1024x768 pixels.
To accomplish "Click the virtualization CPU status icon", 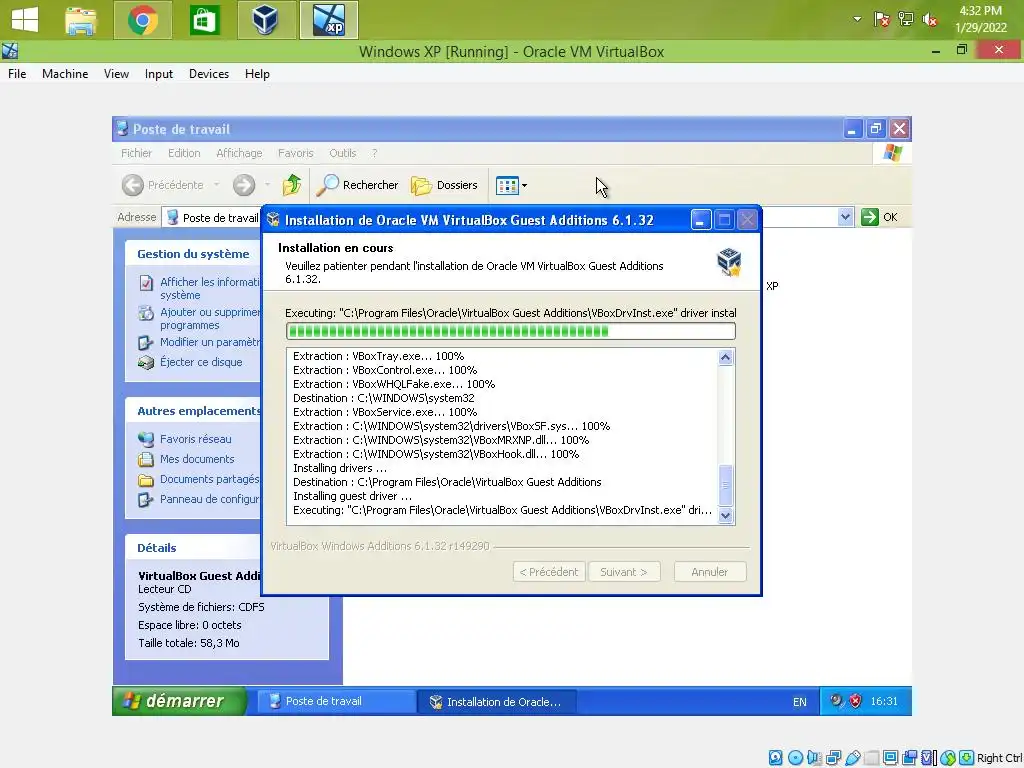I will pyautogui.click(x=928, y=758).
